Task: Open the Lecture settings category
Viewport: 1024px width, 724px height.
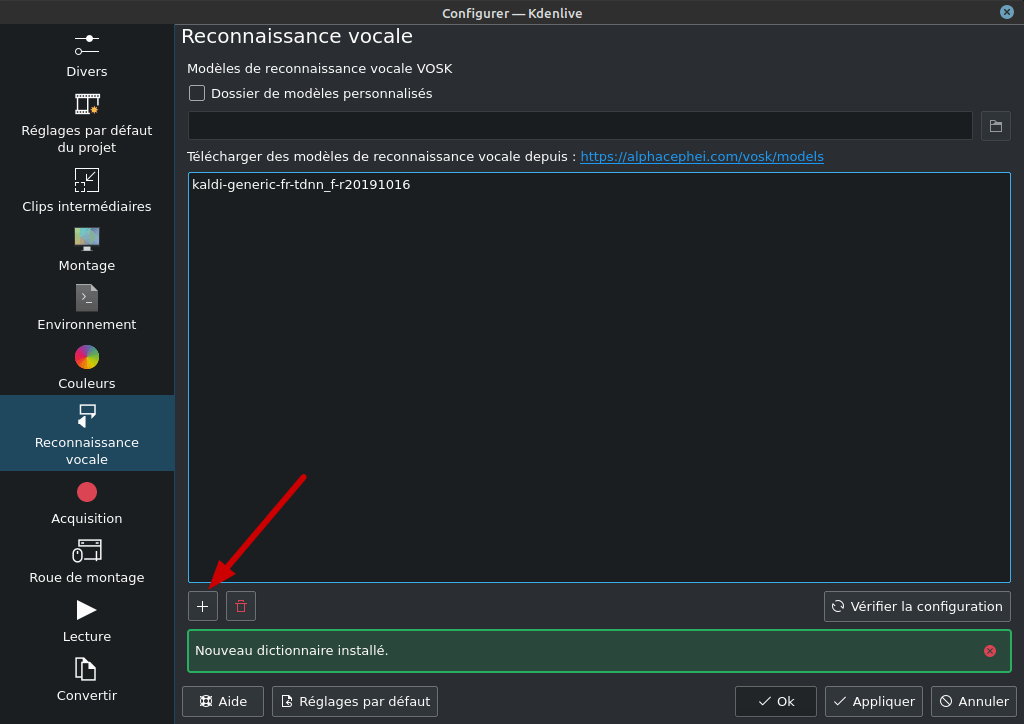Action: (x=87, y=621)
